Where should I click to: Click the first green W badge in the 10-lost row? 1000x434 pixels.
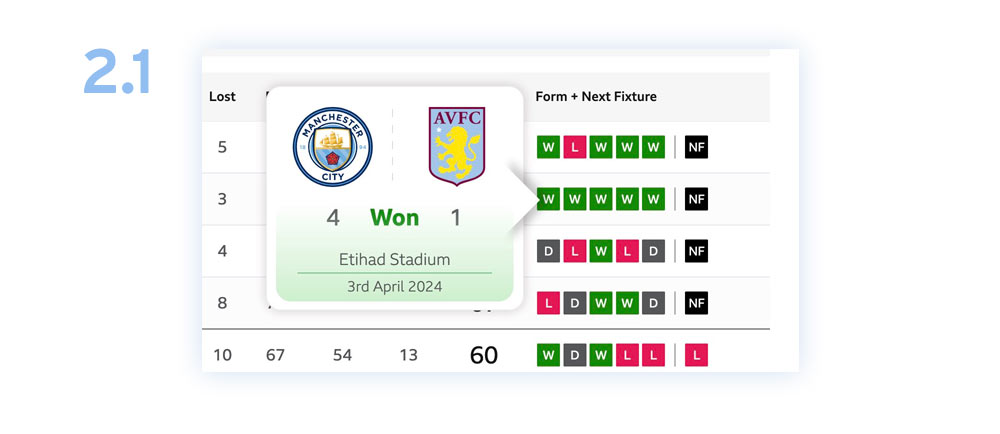(x=548, y=355)
